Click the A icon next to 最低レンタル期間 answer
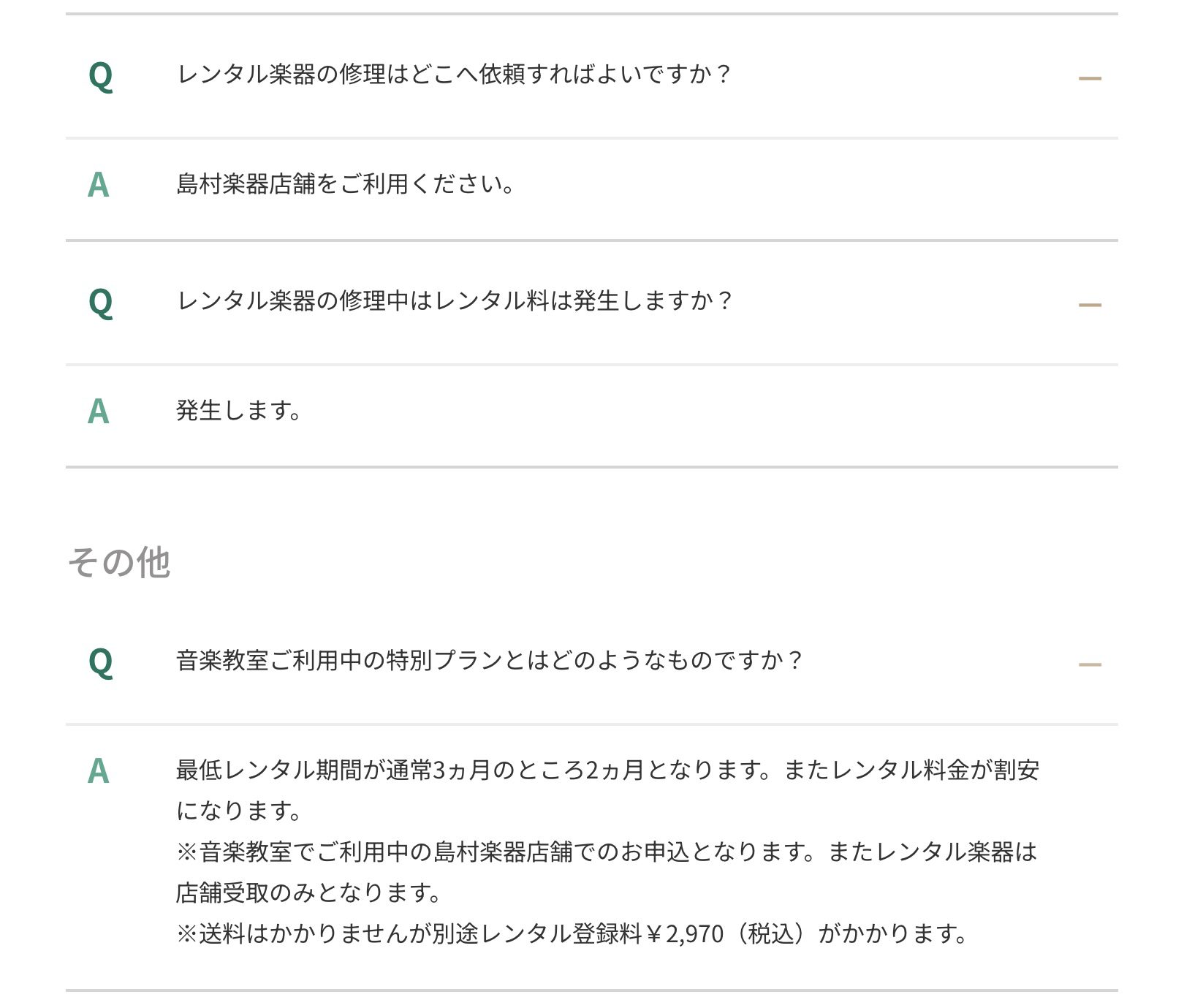This screenshot has width=1184, height=1008. tap(99, 771)
